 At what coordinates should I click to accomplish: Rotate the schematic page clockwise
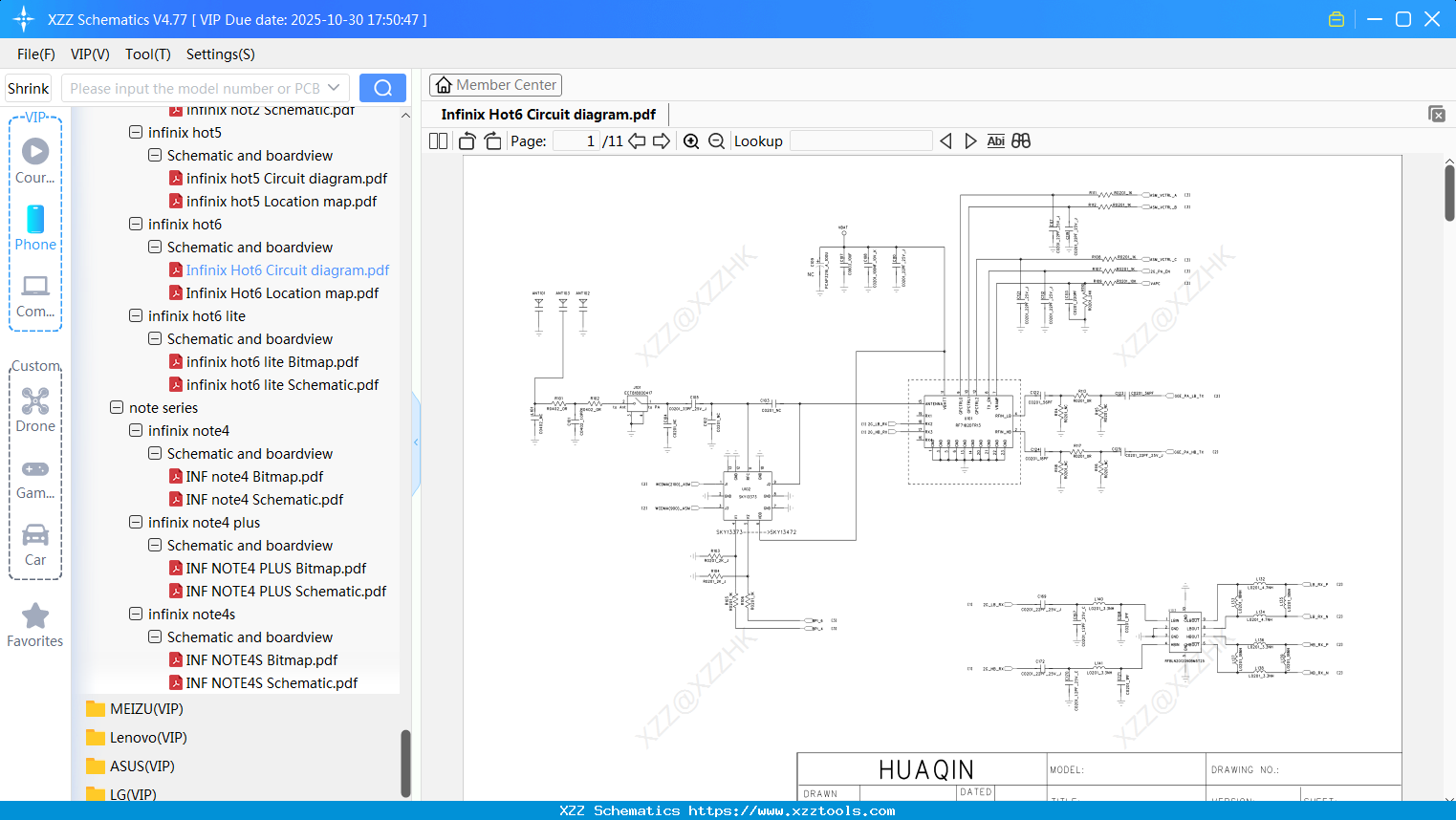pos(491,140)
